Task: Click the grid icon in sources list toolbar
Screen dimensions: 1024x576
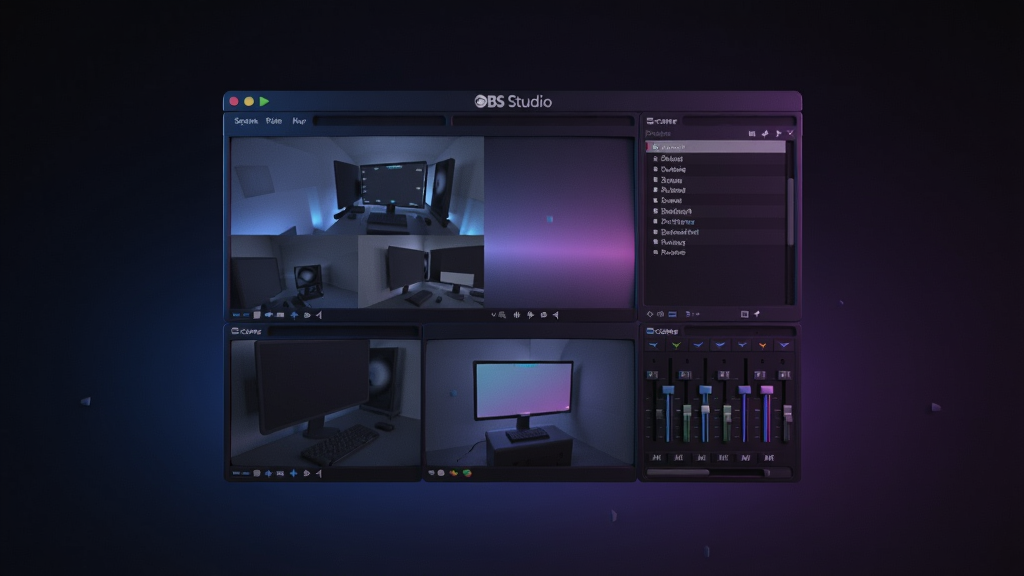Action: 752,133
